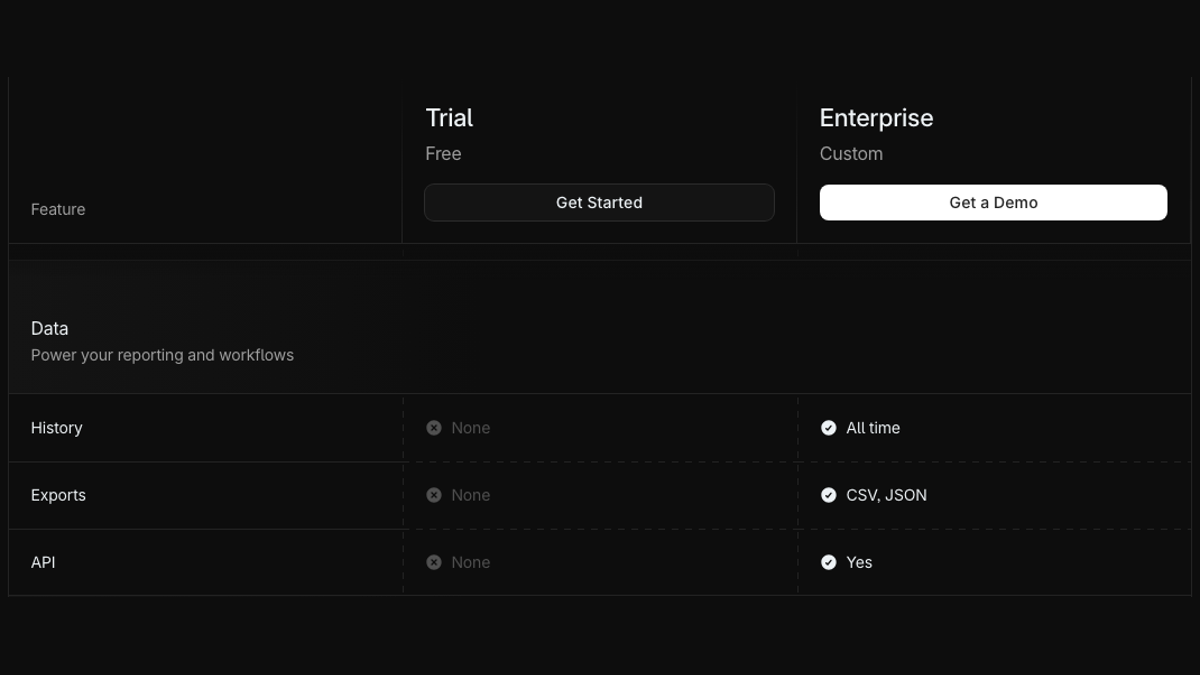1200x675 pixels.
Task: Click "None" in the API row
Action: click(x=470, y=563)
